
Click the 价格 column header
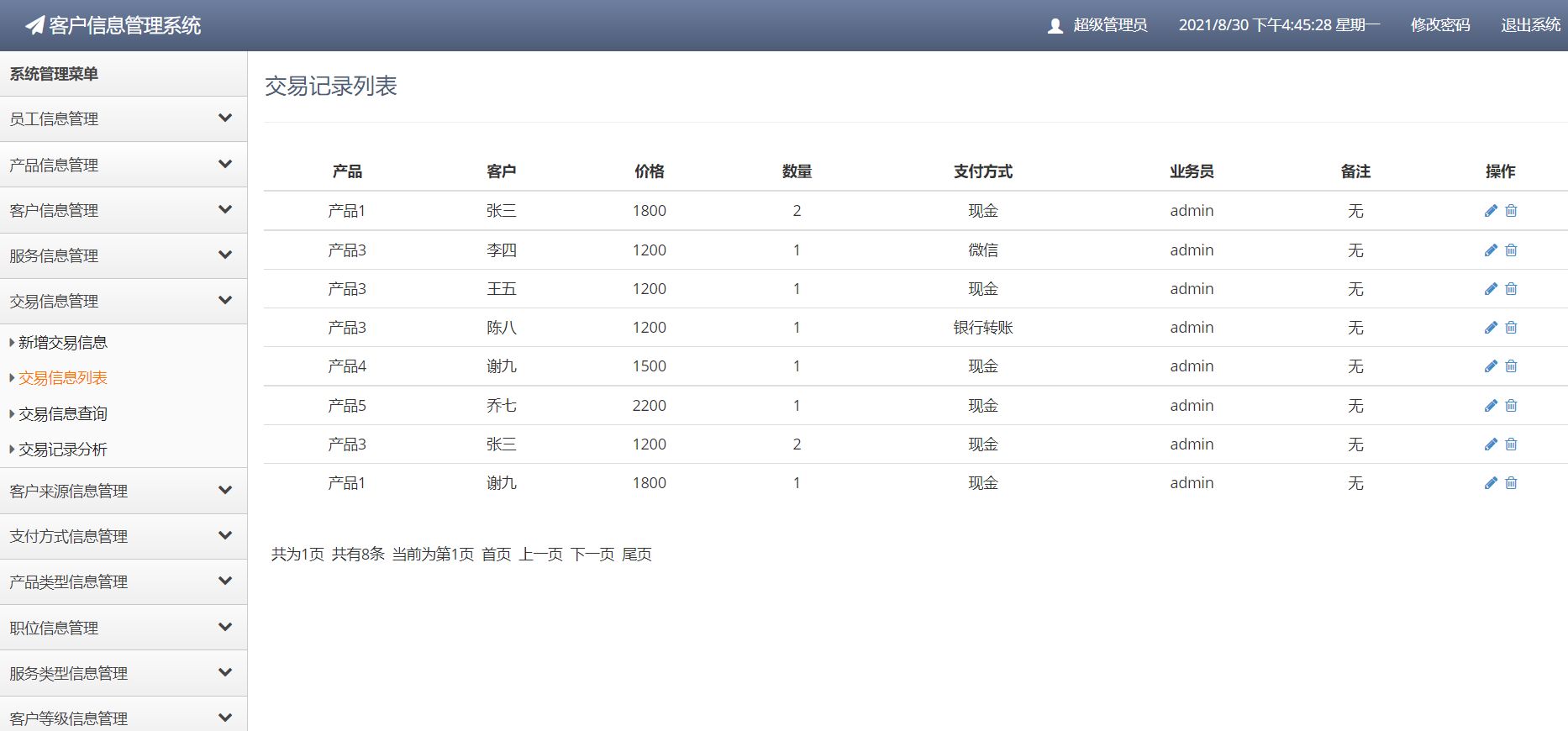(x=650, y=171)
